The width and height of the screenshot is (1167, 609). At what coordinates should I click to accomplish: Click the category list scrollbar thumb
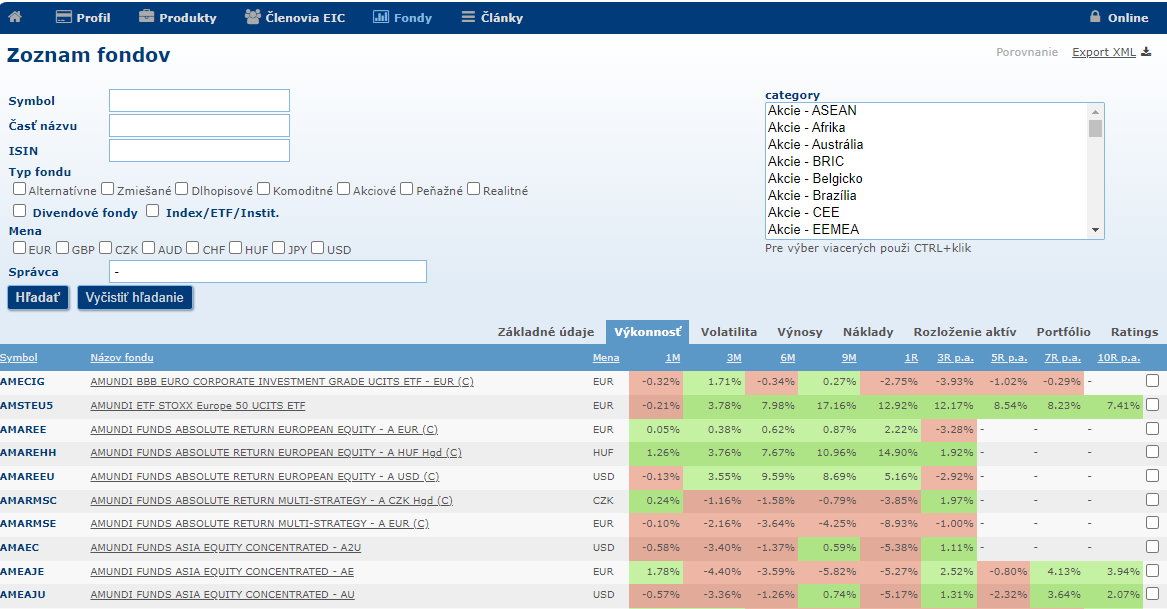(x=1095, y=128)
